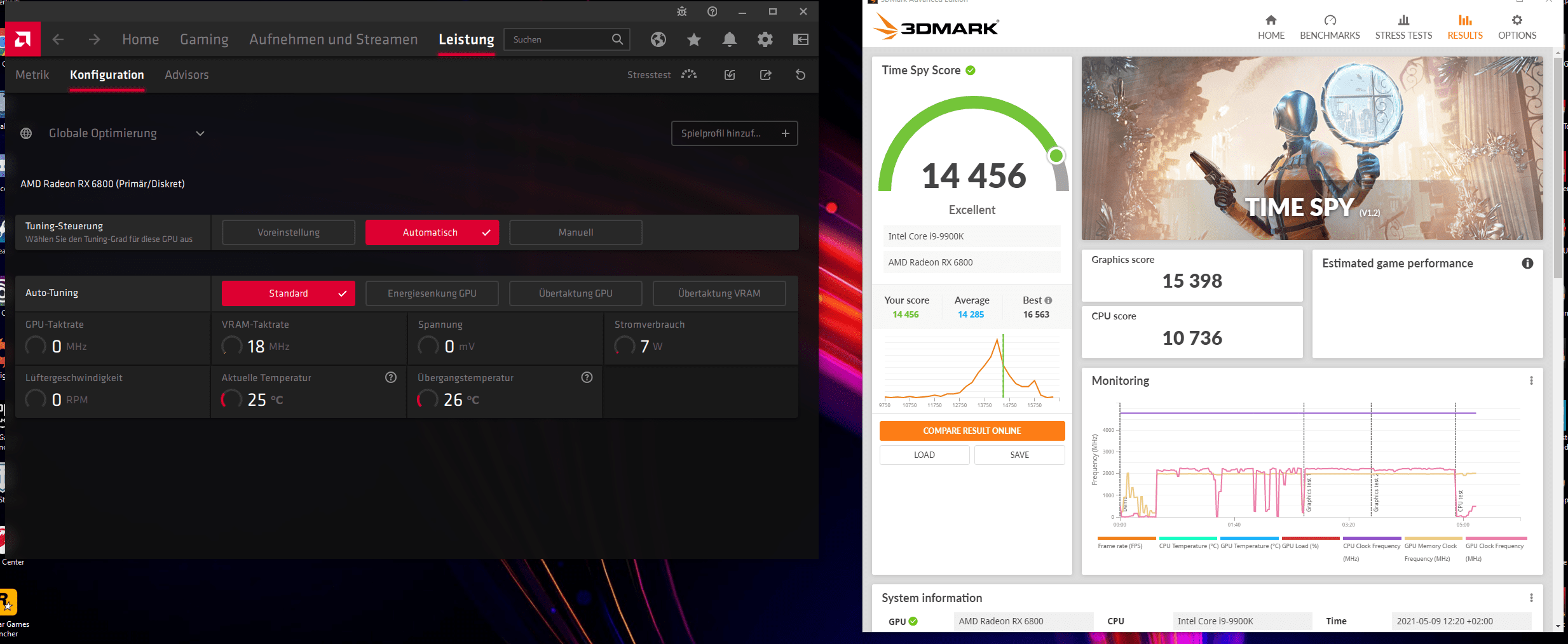The width and height of the screenshot is (1568, 644).
Task: Click the search magnifier icon
Action: coord(617,39)
